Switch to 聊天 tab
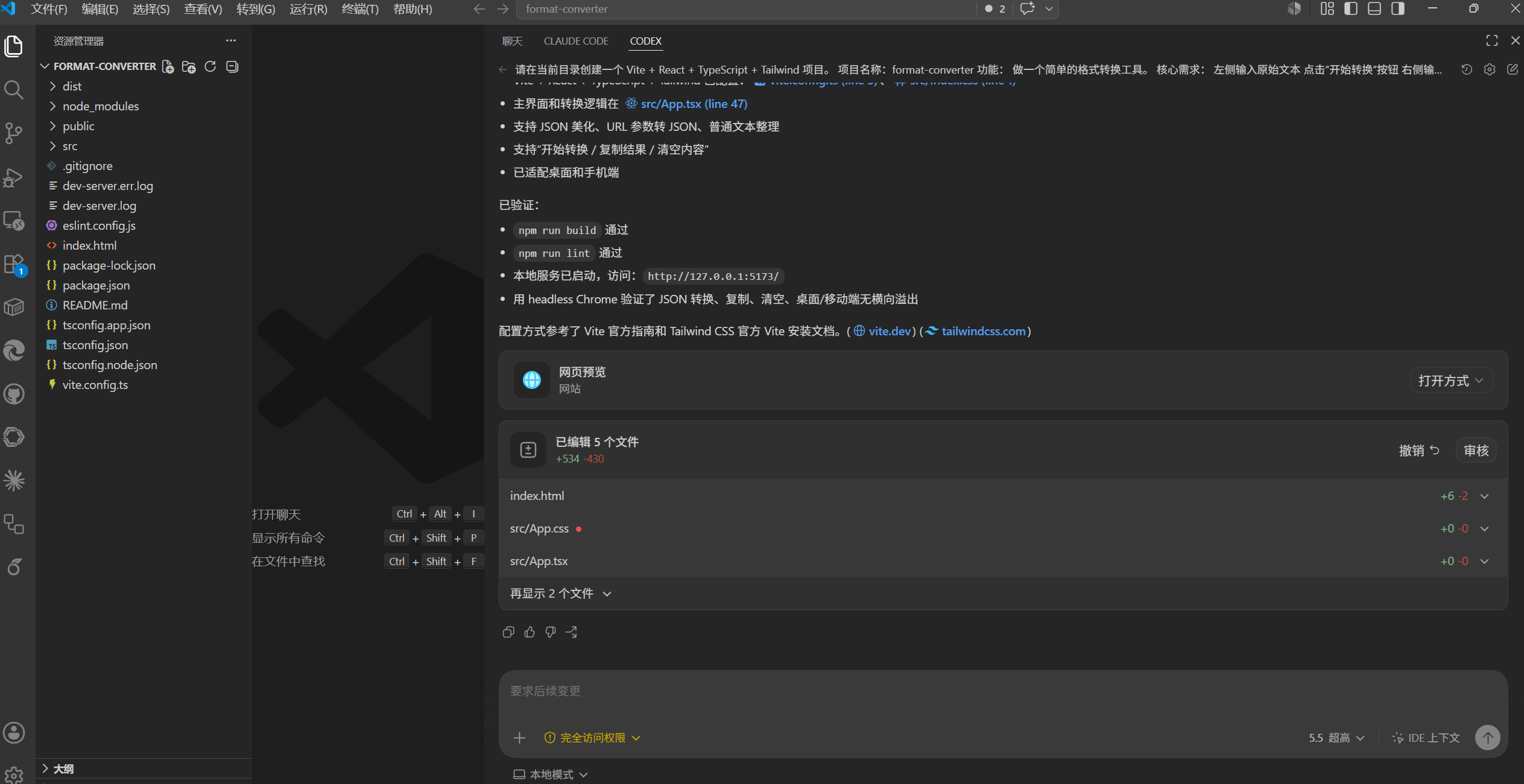 coord(512,40)
